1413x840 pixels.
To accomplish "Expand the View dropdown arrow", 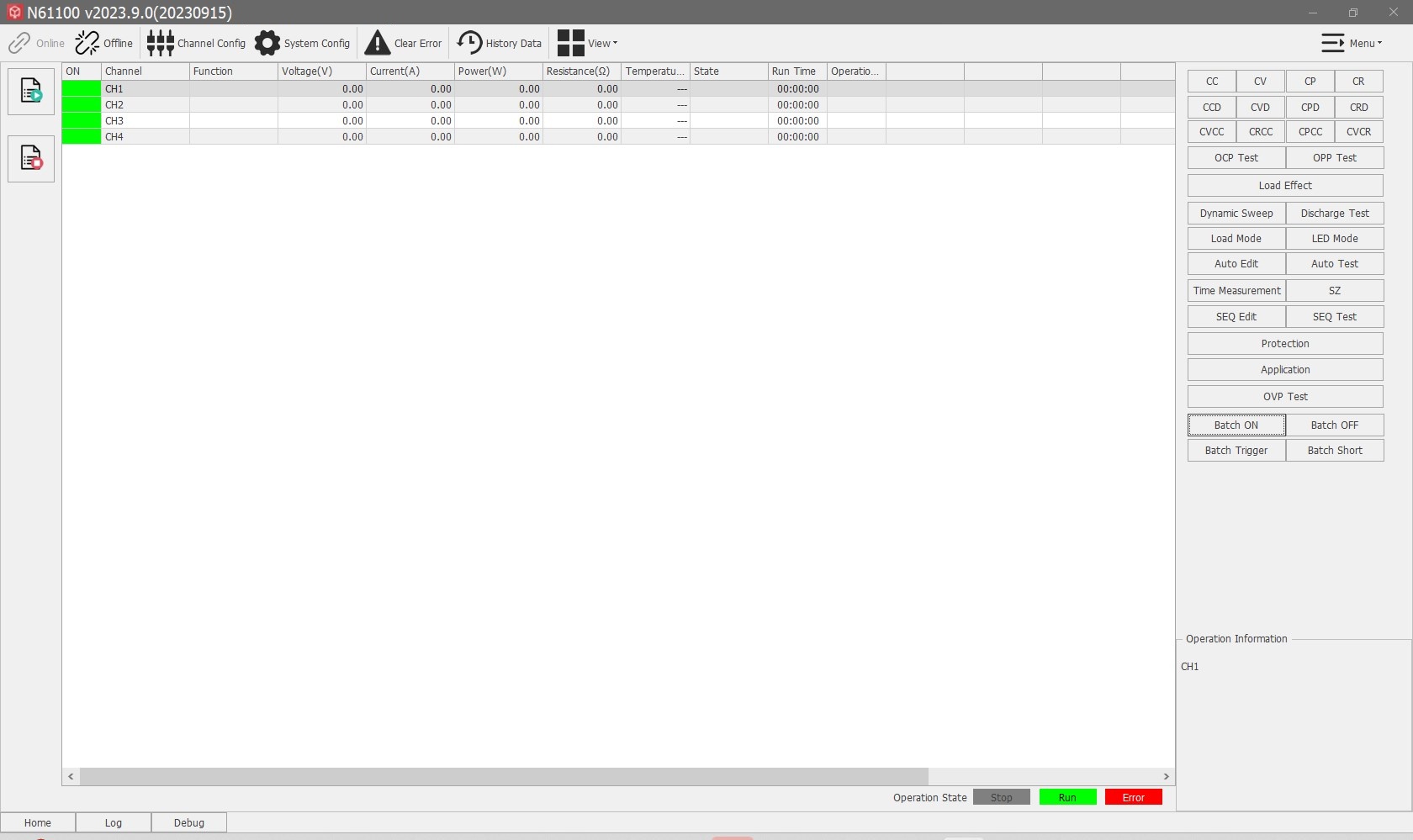I will pos(615,44).
